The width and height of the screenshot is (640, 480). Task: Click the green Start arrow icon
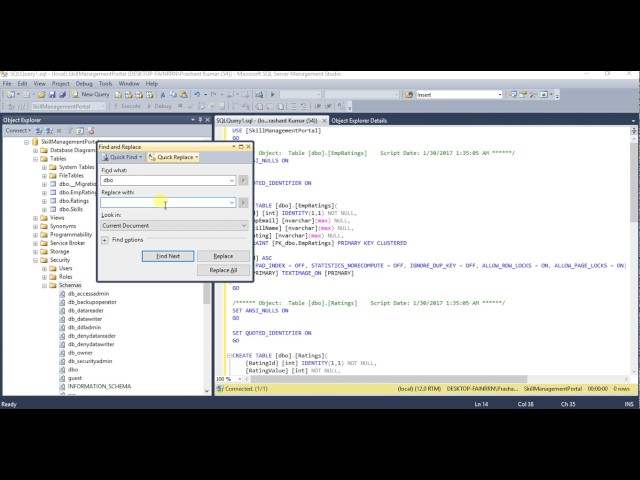pos(272,95)
